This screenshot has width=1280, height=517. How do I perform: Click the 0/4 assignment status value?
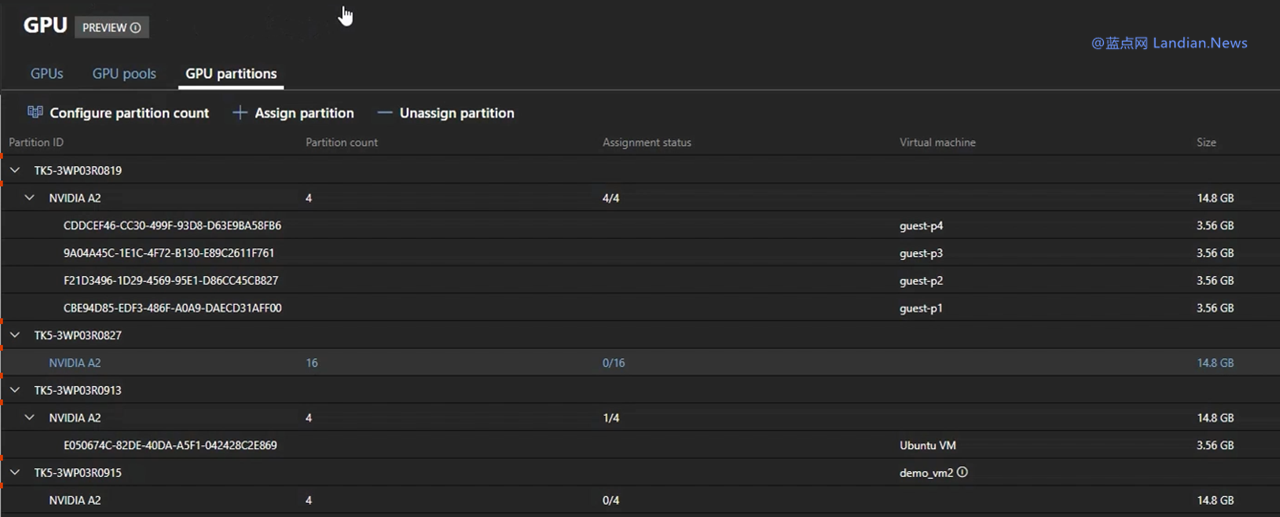tap(611, 500)
